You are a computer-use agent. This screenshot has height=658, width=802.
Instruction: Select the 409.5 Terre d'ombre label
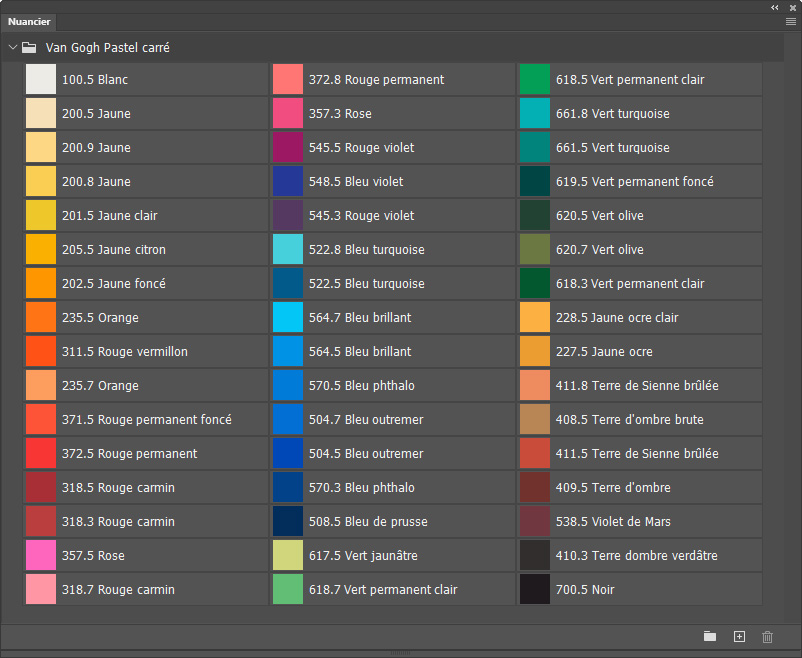click(x=613, y=488)
